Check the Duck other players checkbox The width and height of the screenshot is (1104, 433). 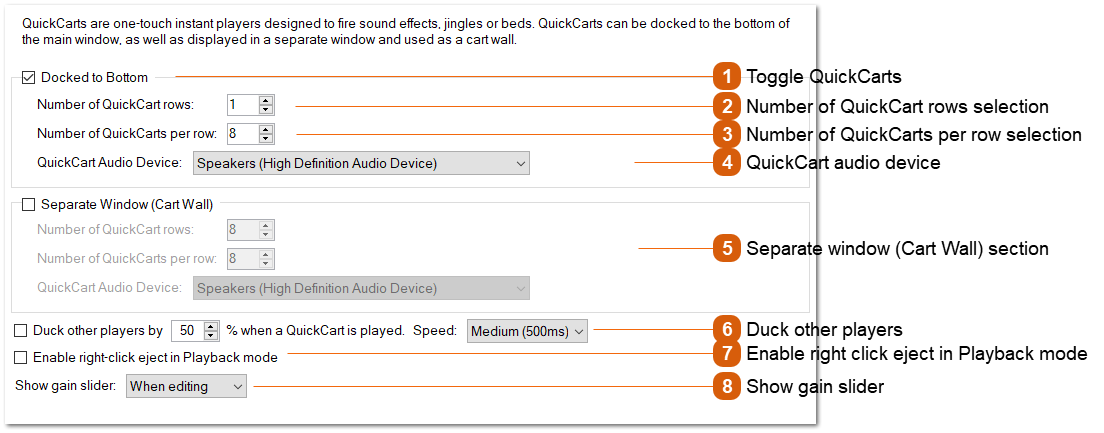pyautogui.click(x=21, y=330)
